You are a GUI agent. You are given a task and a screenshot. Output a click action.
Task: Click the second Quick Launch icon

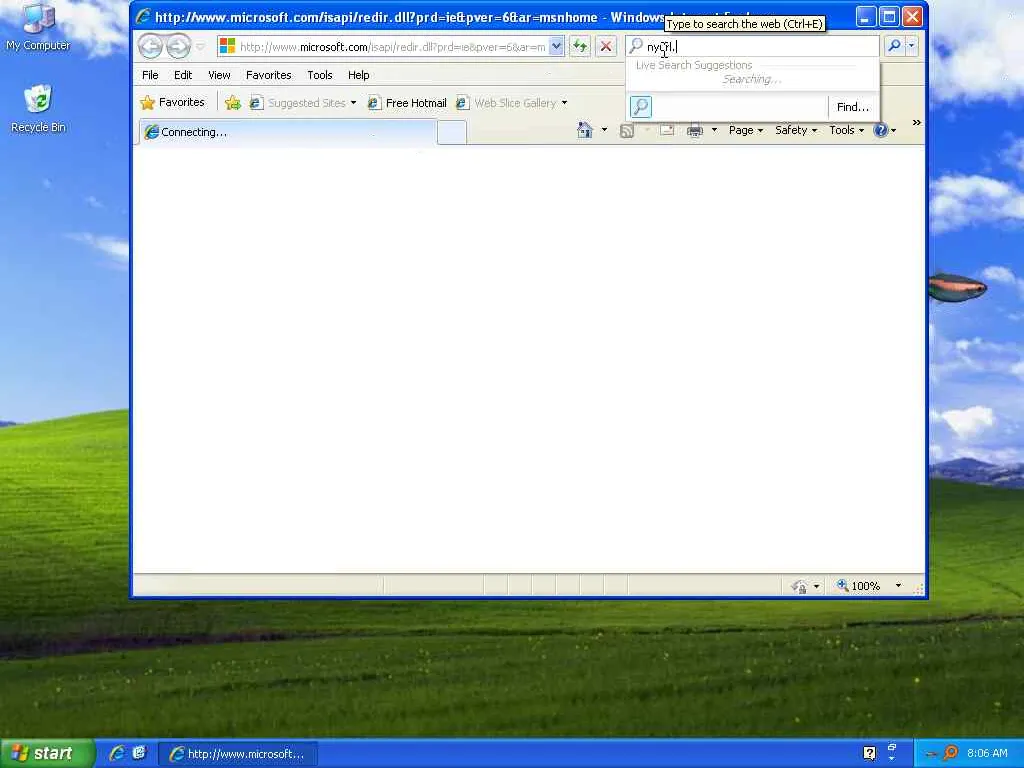(139, 753)
